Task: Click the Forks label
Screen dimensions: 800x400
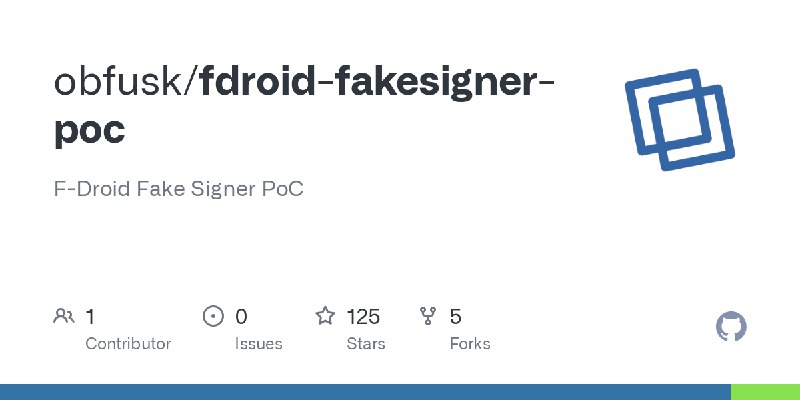Action: [x=470, y=344]
